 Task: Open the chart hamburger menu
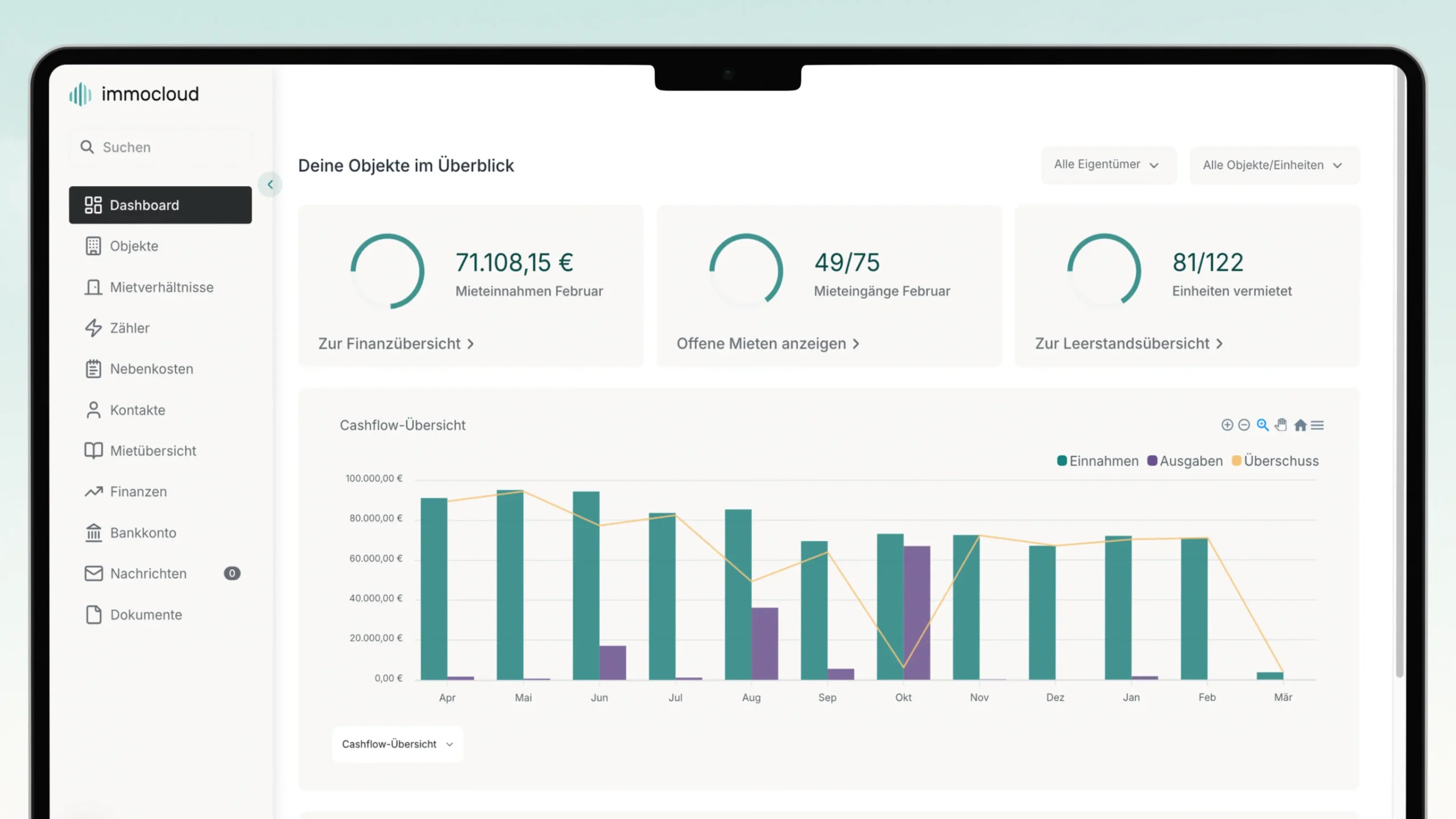(1317, 425)
